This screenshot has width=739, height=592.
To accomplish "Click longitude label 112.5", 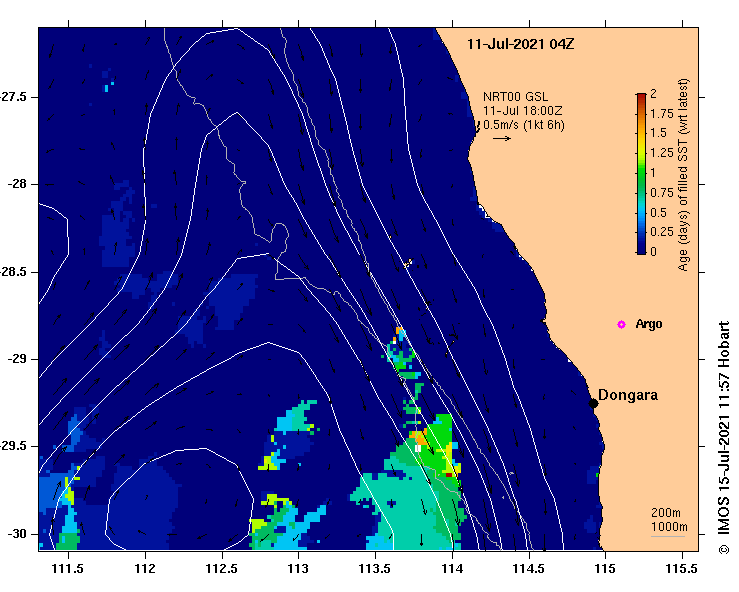I will (x=222, y=568).
